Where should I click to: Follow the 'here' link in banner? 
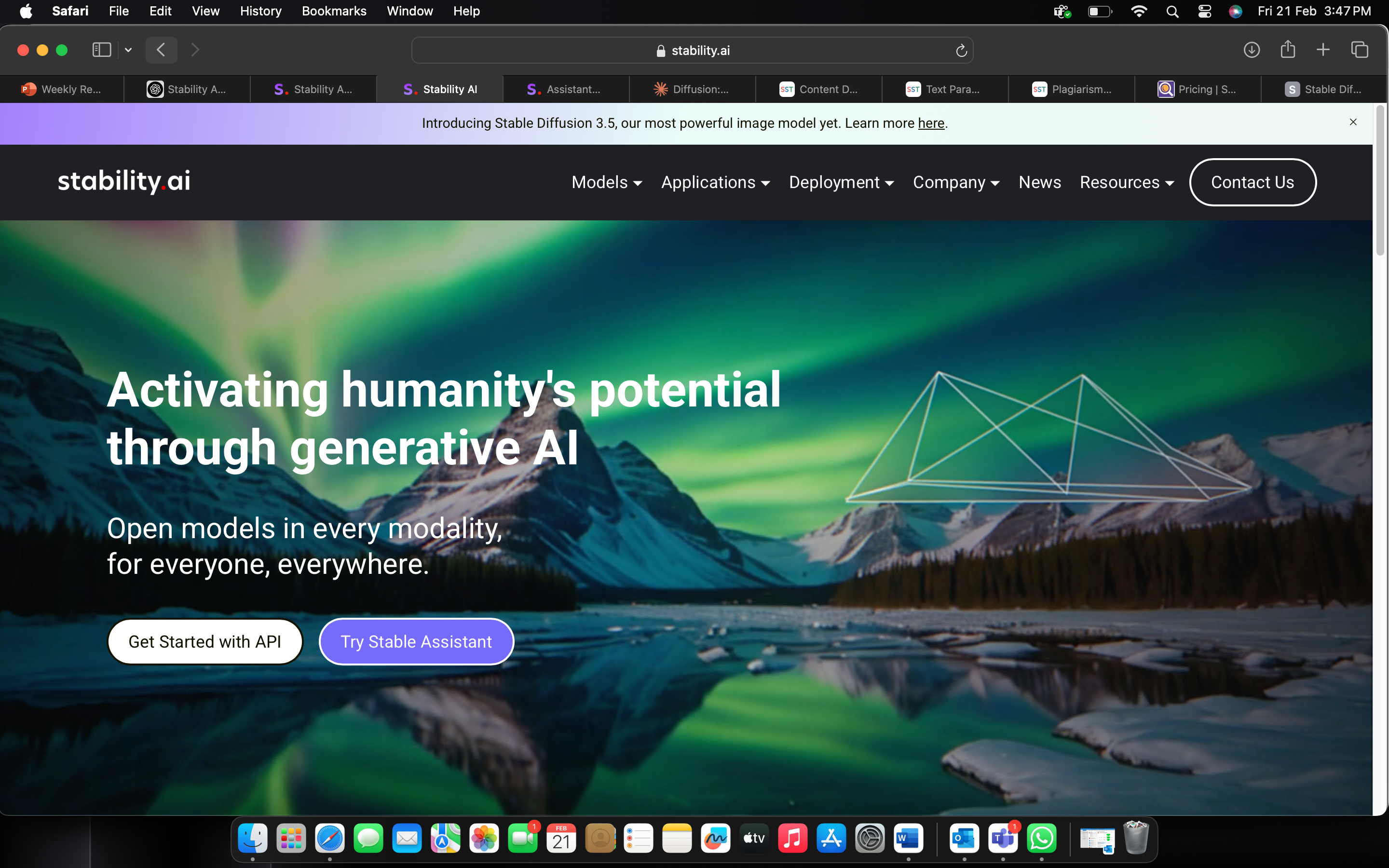point(931,123)
